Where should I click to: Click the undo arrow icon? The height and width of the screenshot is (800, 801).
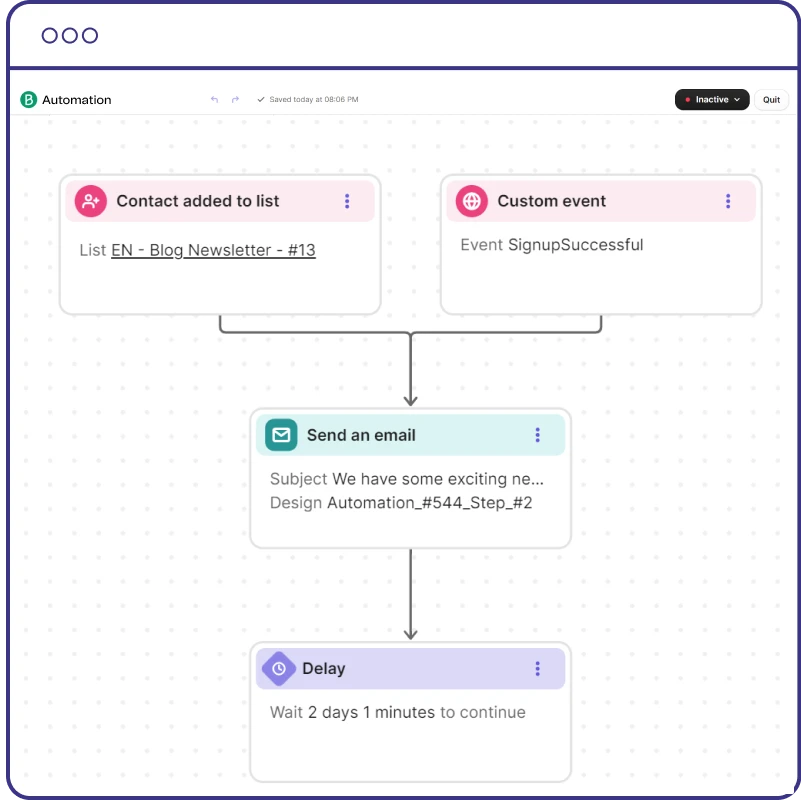[214, 100]
